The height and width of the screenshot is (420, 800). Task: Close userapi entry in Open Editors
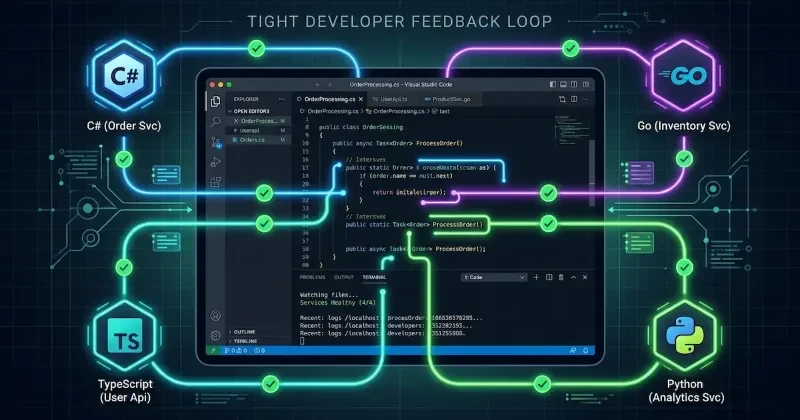[x=235, y=130]
